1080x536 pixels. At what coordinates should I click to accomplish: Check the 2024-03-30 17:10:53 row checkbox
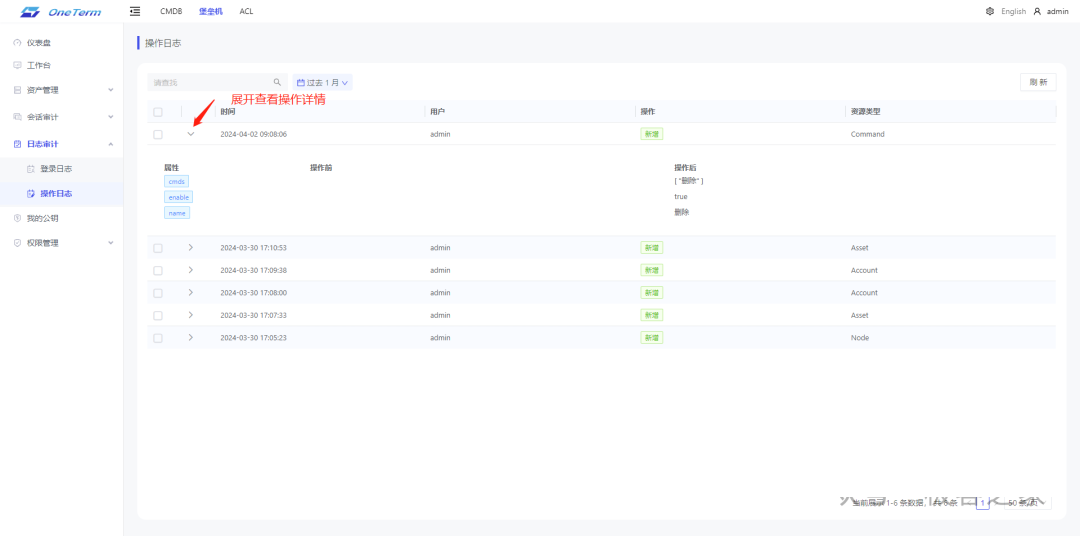click(x=158, y=247)
